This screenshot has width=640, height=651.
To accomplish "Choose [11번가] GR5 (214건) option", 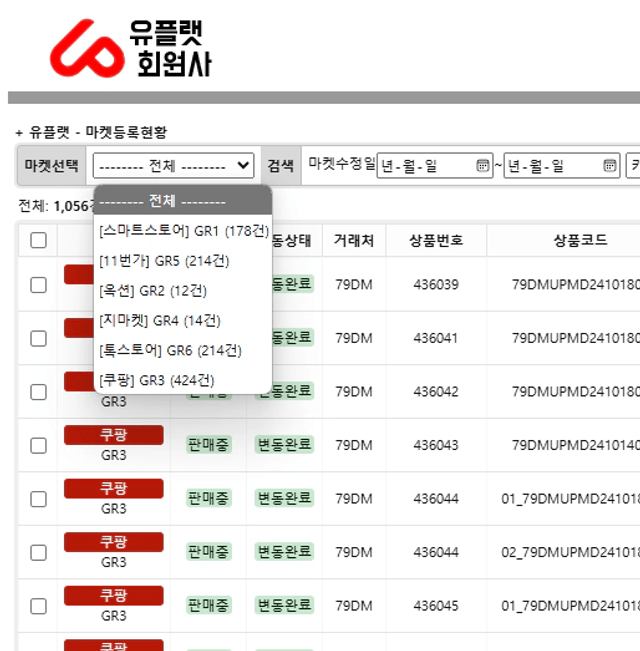I will [x=183, y=261].
